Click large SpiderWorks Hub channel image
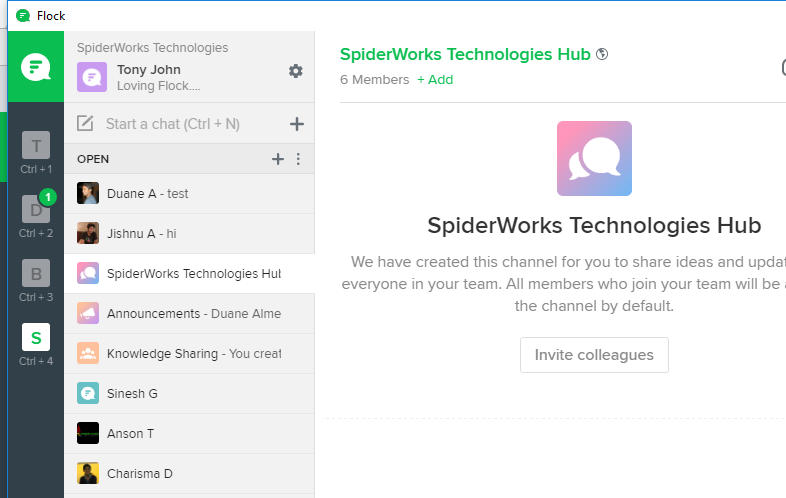This screenshot has height=498, width=786. pyautogui.click(x=594, y=158)
